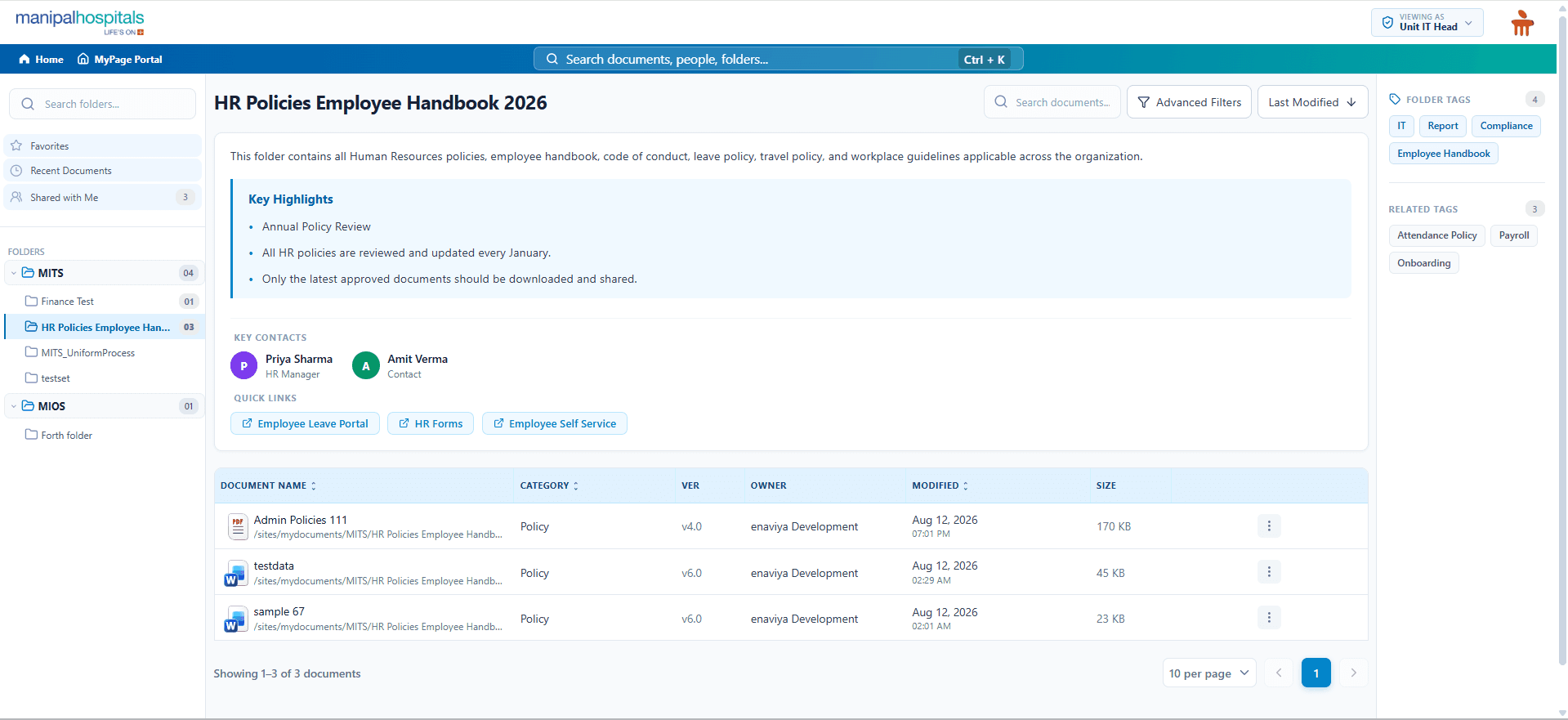Click the Manipal Hospitals logo
Image resolution: width=1568 pixels, height=720 pixels.
[x=80, y=22]
